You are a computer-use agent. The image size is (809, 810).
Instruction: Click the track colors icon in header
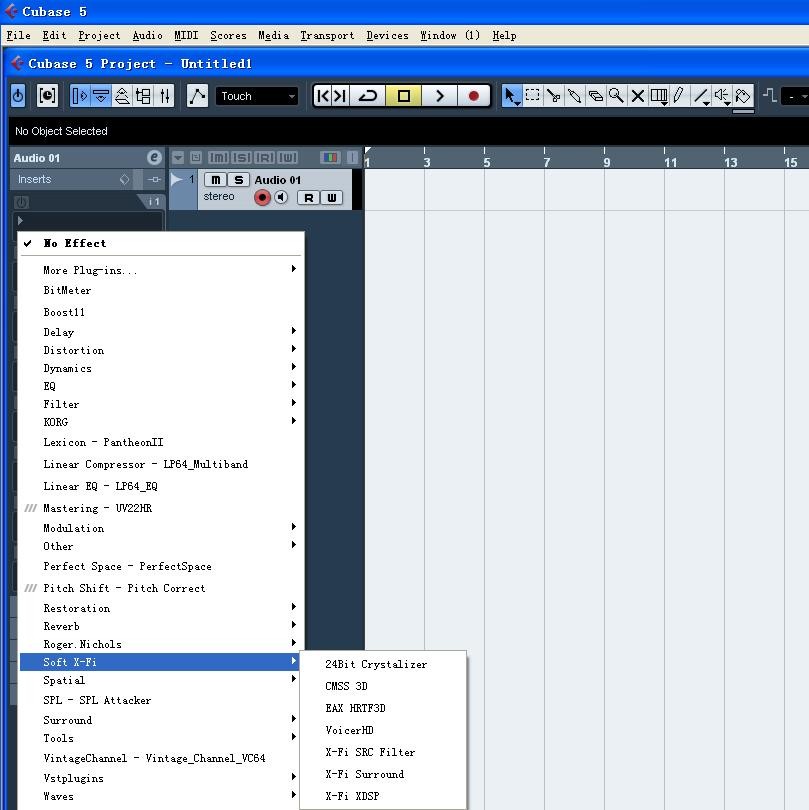[x=330, y=158]
